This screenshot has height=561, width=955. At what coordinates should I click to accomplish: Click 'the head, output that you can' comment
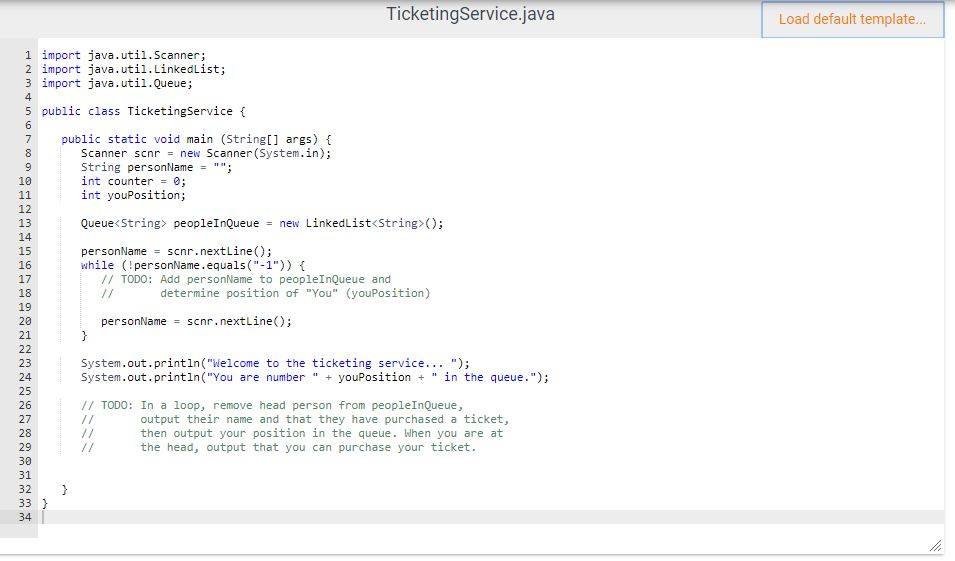pyautogui.click(x=278, y=448)
